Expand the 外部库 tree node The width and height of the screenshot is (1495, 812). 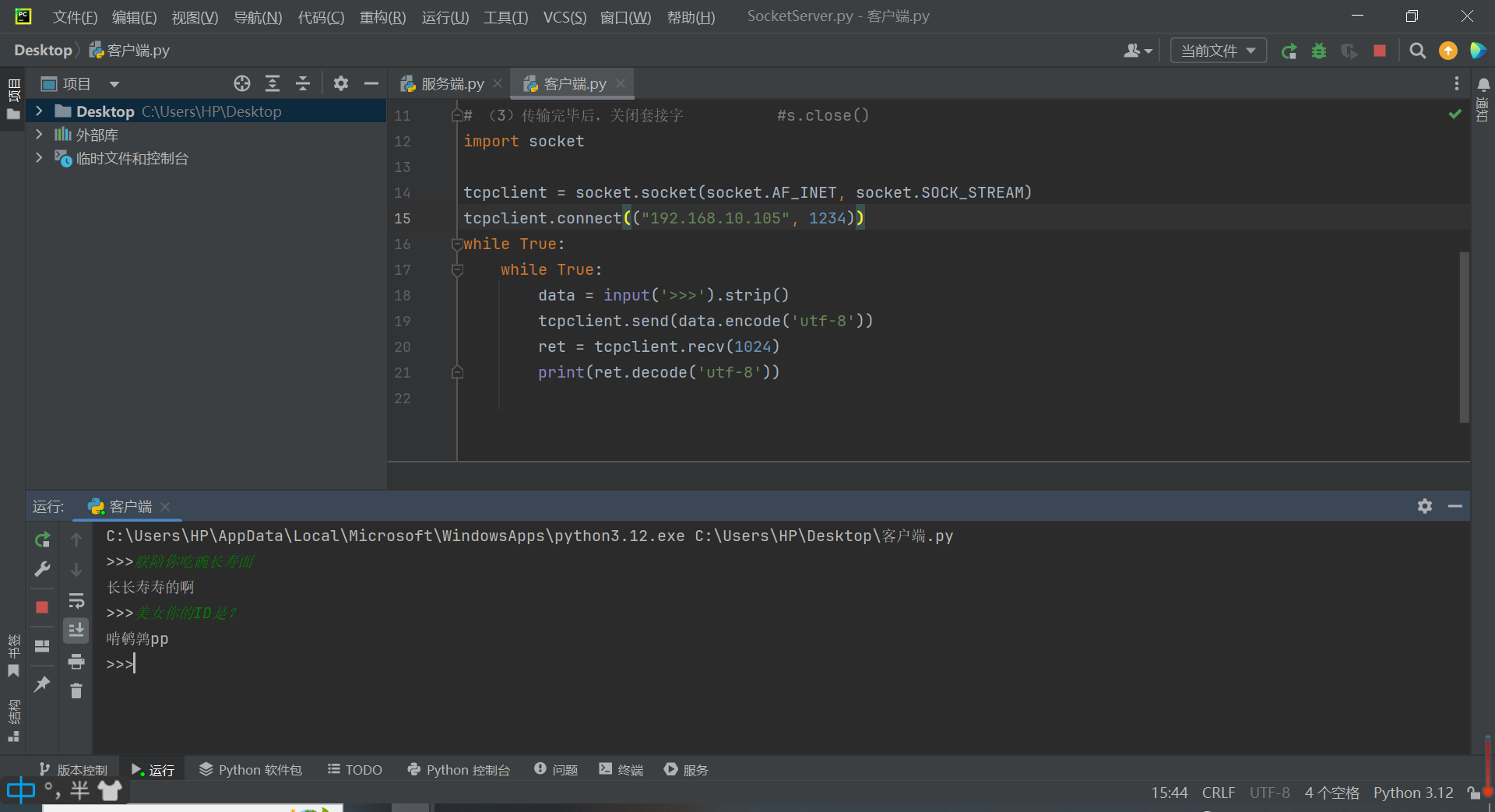pyautogui.click(x=39, y=135)
